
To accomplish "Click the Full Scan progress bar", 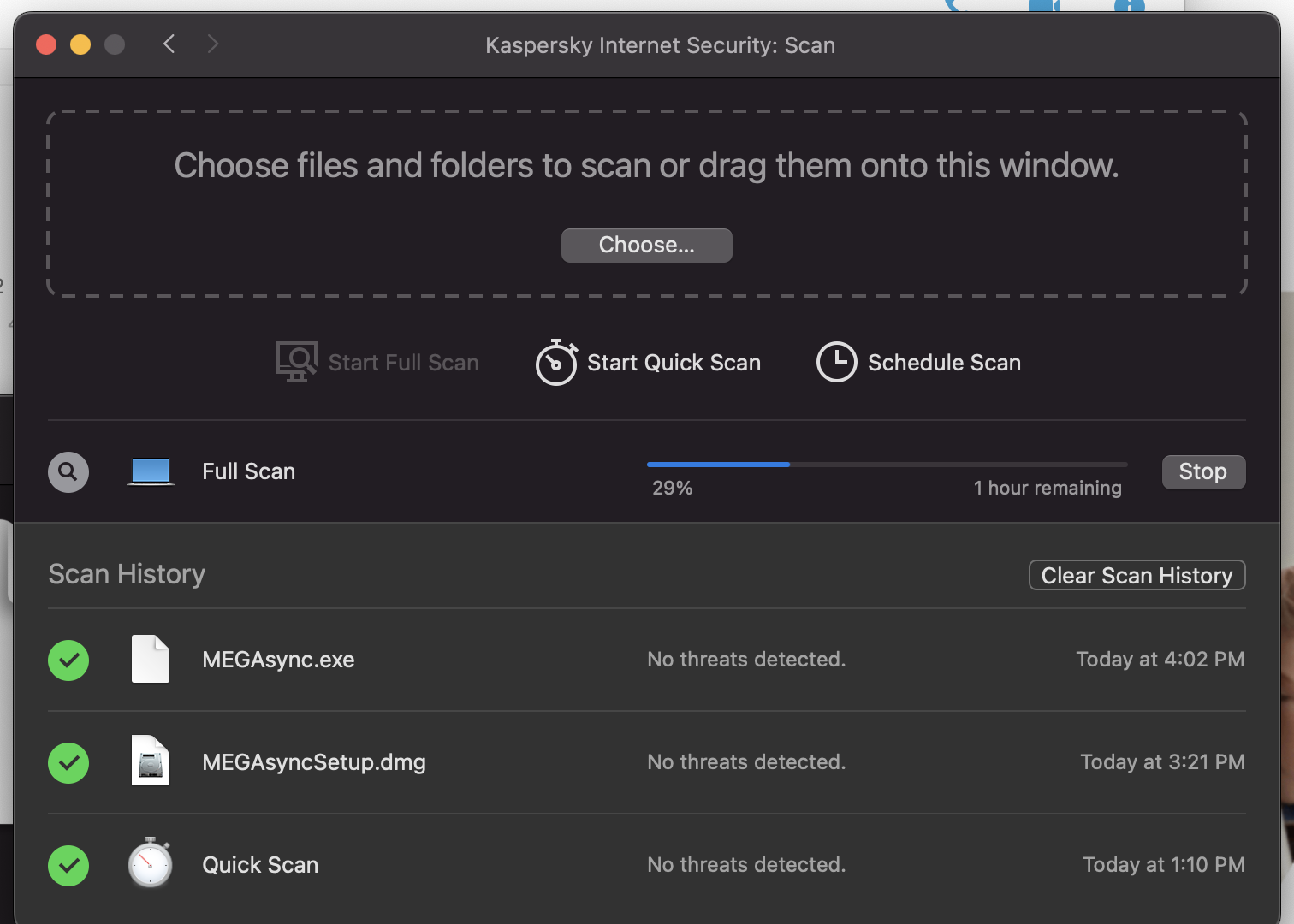I will click(887, 465).
